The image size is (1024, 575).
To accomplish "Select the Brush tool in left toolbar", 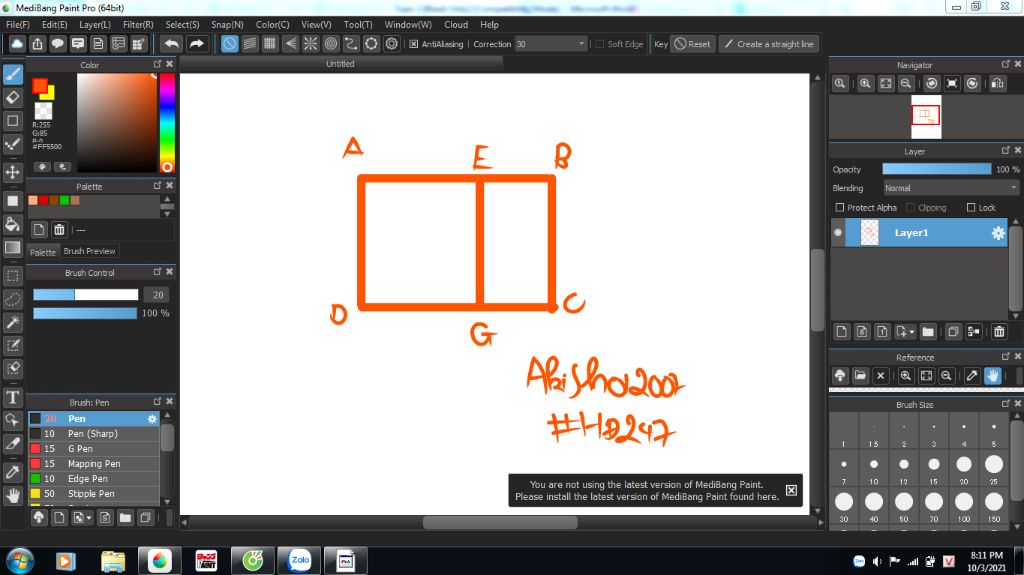I will click(x=12, y=74).
